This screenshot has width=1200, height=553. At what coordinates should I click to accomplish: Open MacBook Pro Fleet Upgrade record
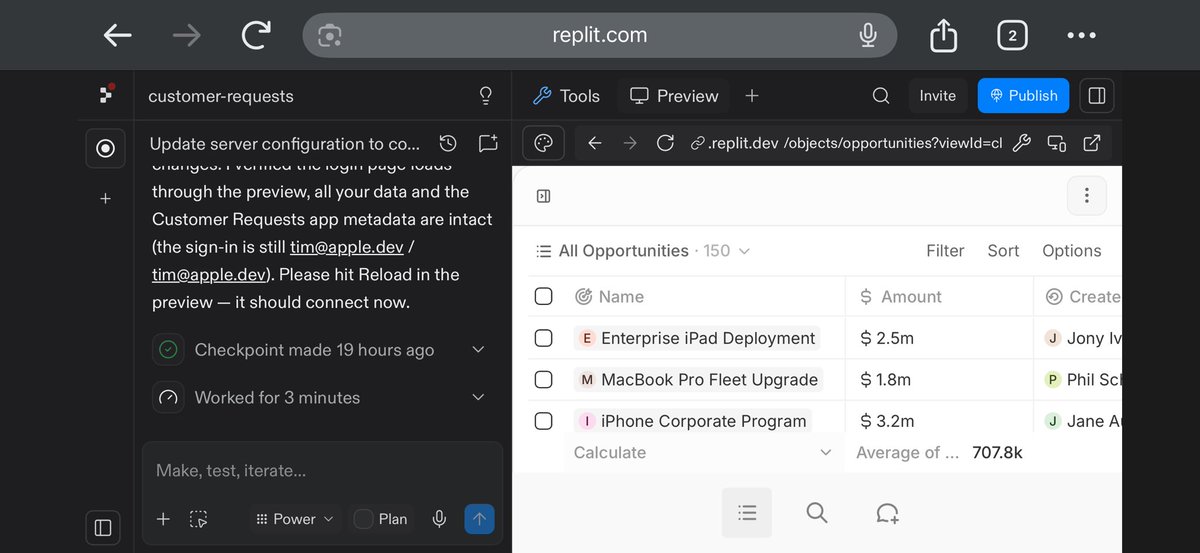click(x=698, y=380)
